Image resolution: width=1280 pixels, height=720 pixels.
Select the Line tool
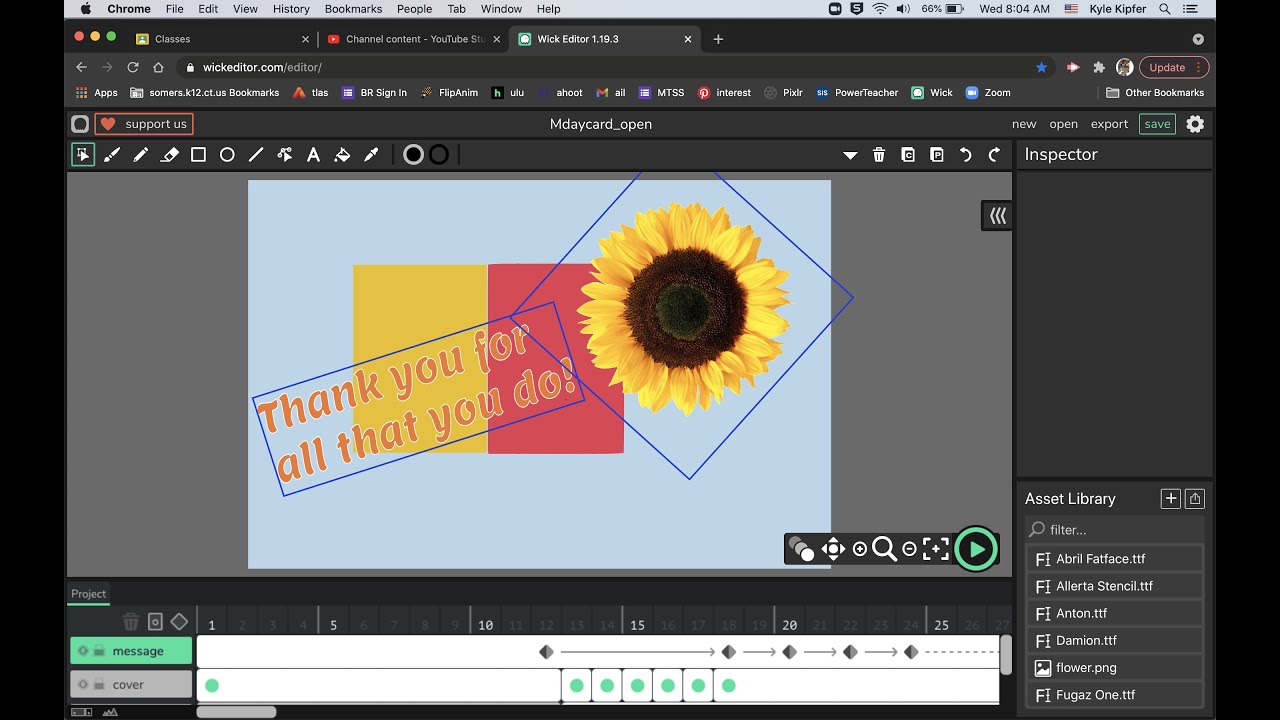click(x=256, y=155)
